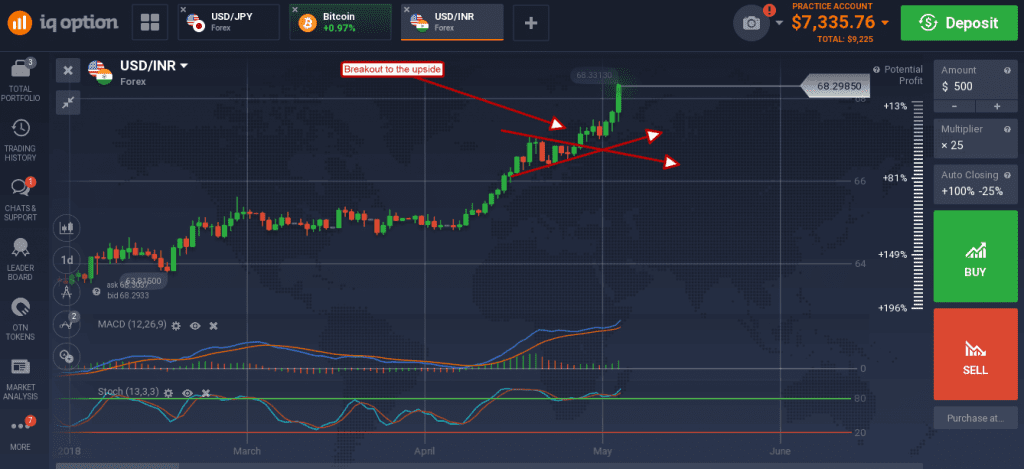Close the USD/INR chart panel
1024x469 pixels.
[x=68, y=71]
